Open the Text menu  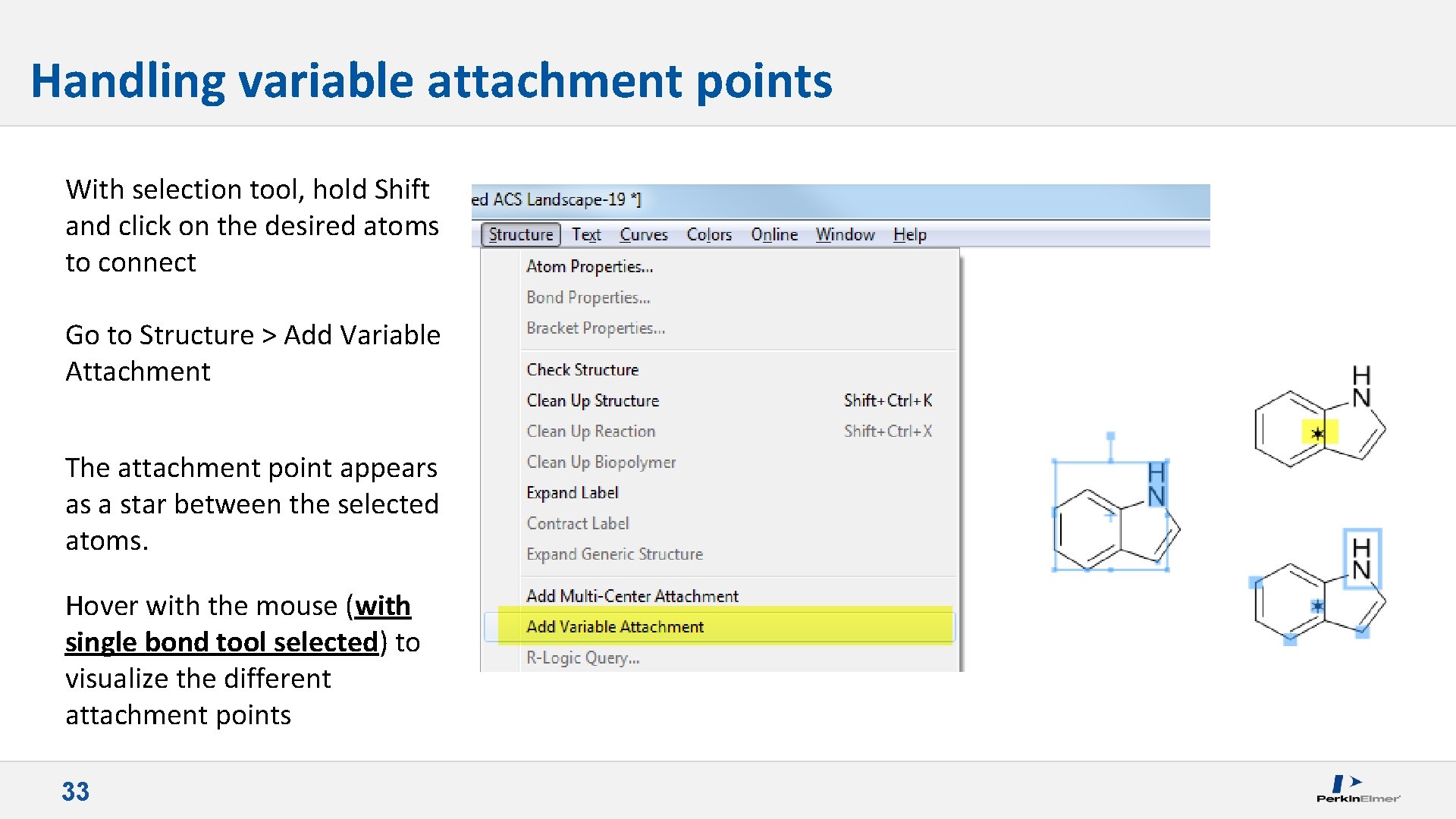pyautogui.click(x=585, y=234)
